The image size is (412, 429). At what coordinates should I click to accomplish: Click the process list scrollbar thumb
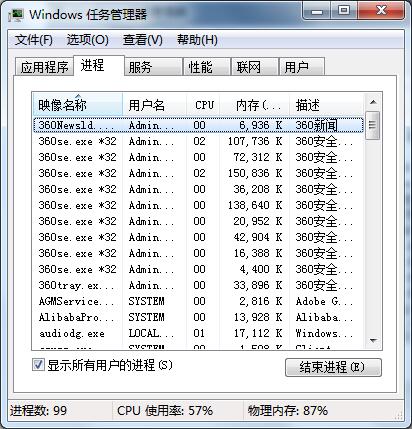pos(372,126)
